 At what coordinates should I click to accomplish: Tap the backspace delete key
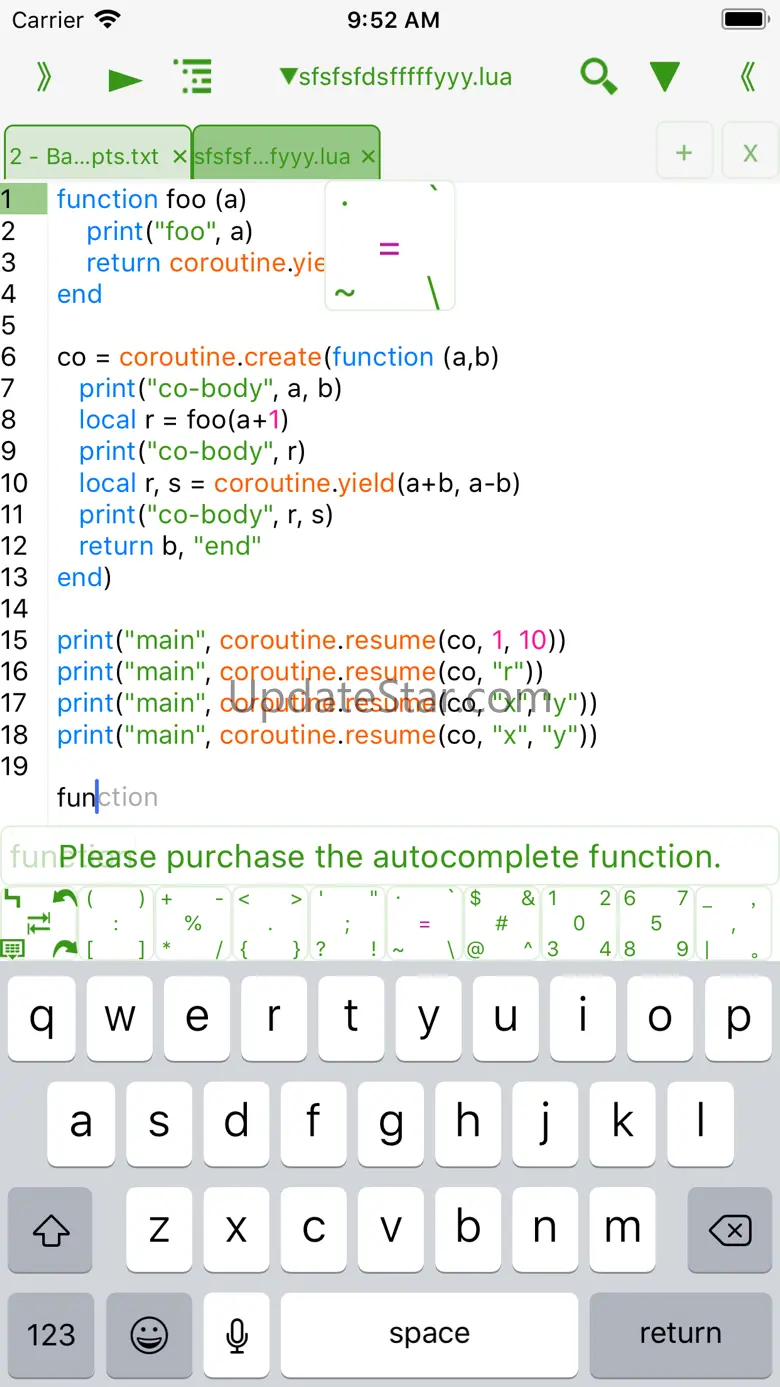(x=730, y=1230)
